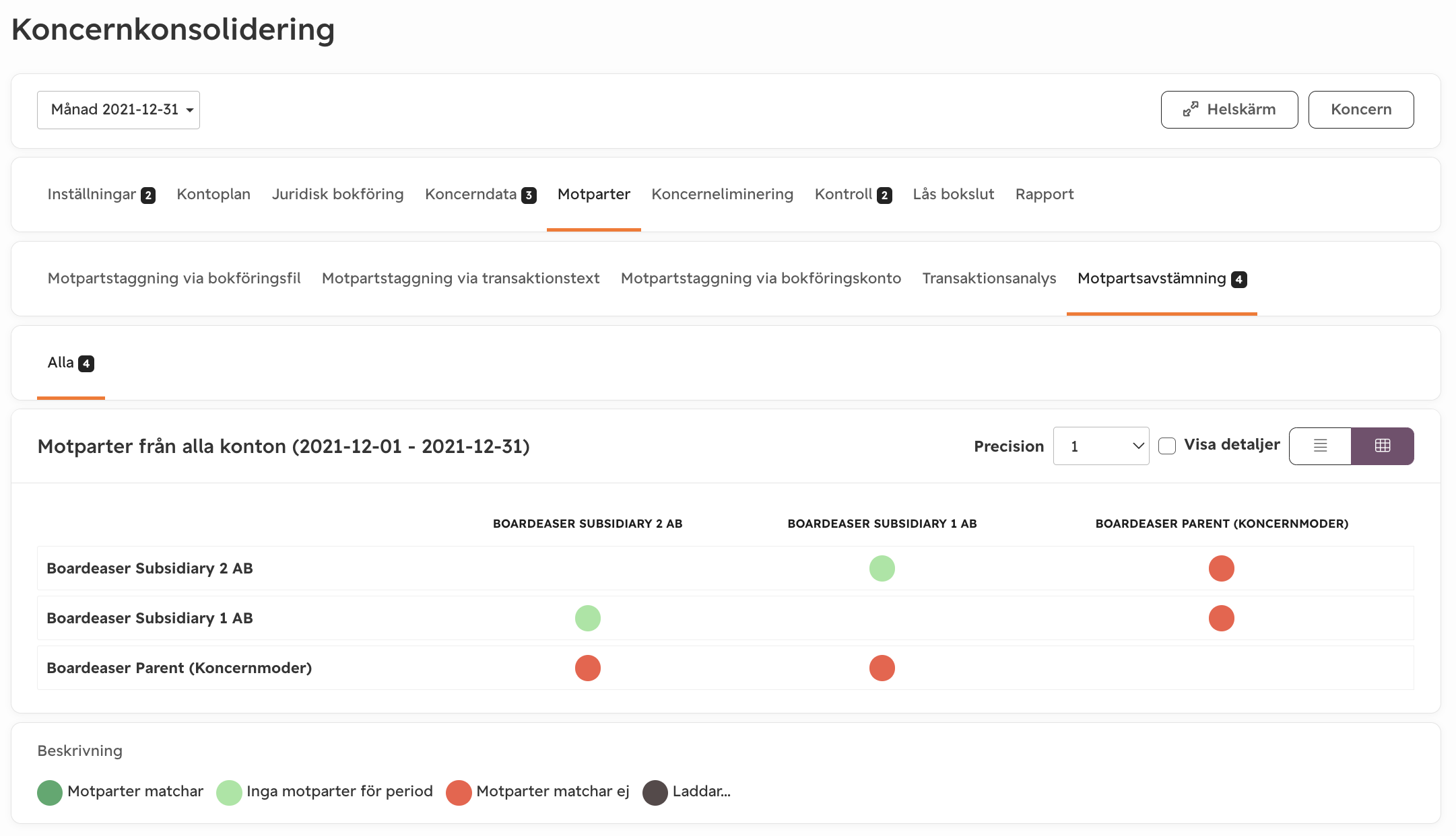Open the Precision dropdown
The height and width of the screenshot is (836, 1456).
click(1101, 446)
